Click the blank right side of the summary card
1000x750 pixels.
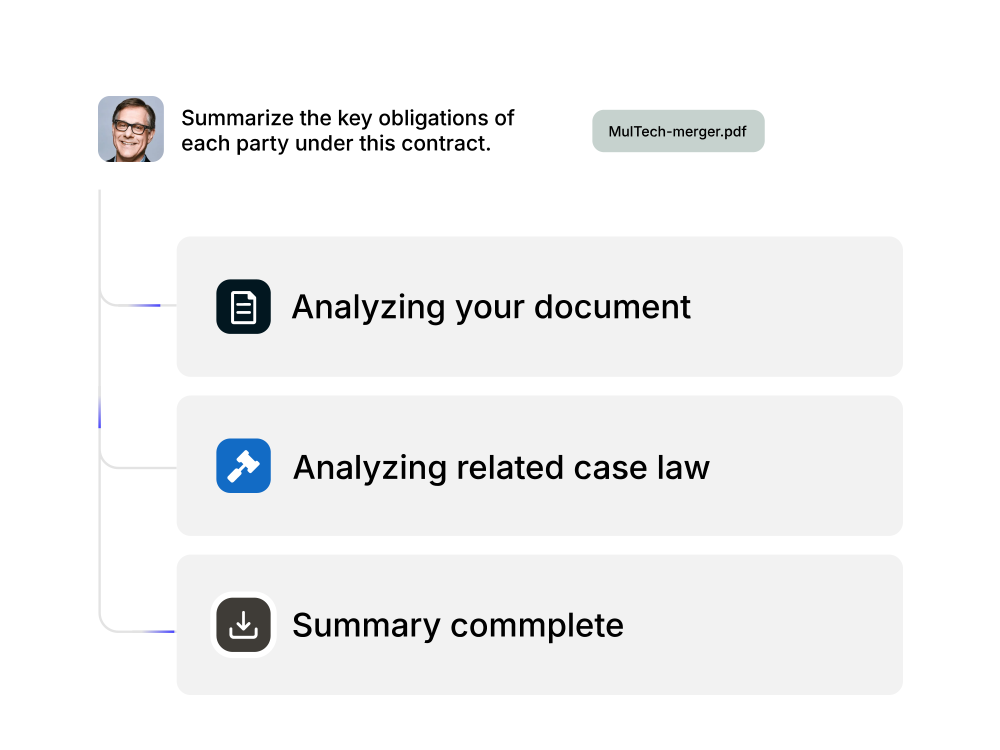click(765, 625)
